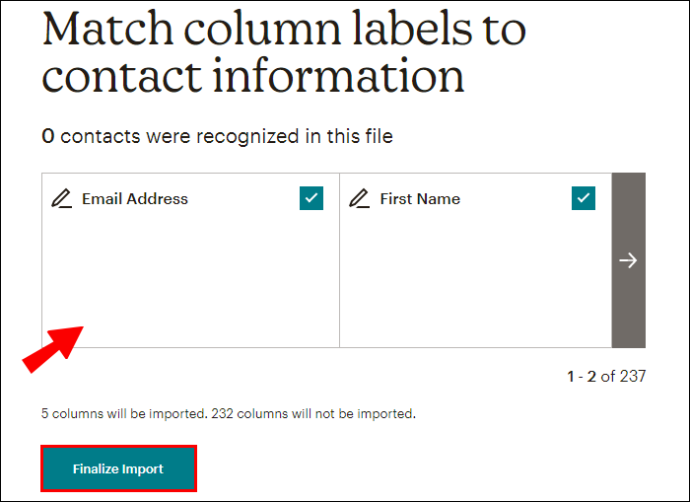Image resolution: width=690 pixels, height=502 pixels.
Task: Select the First Name column label
Action: tap(420, 199)
